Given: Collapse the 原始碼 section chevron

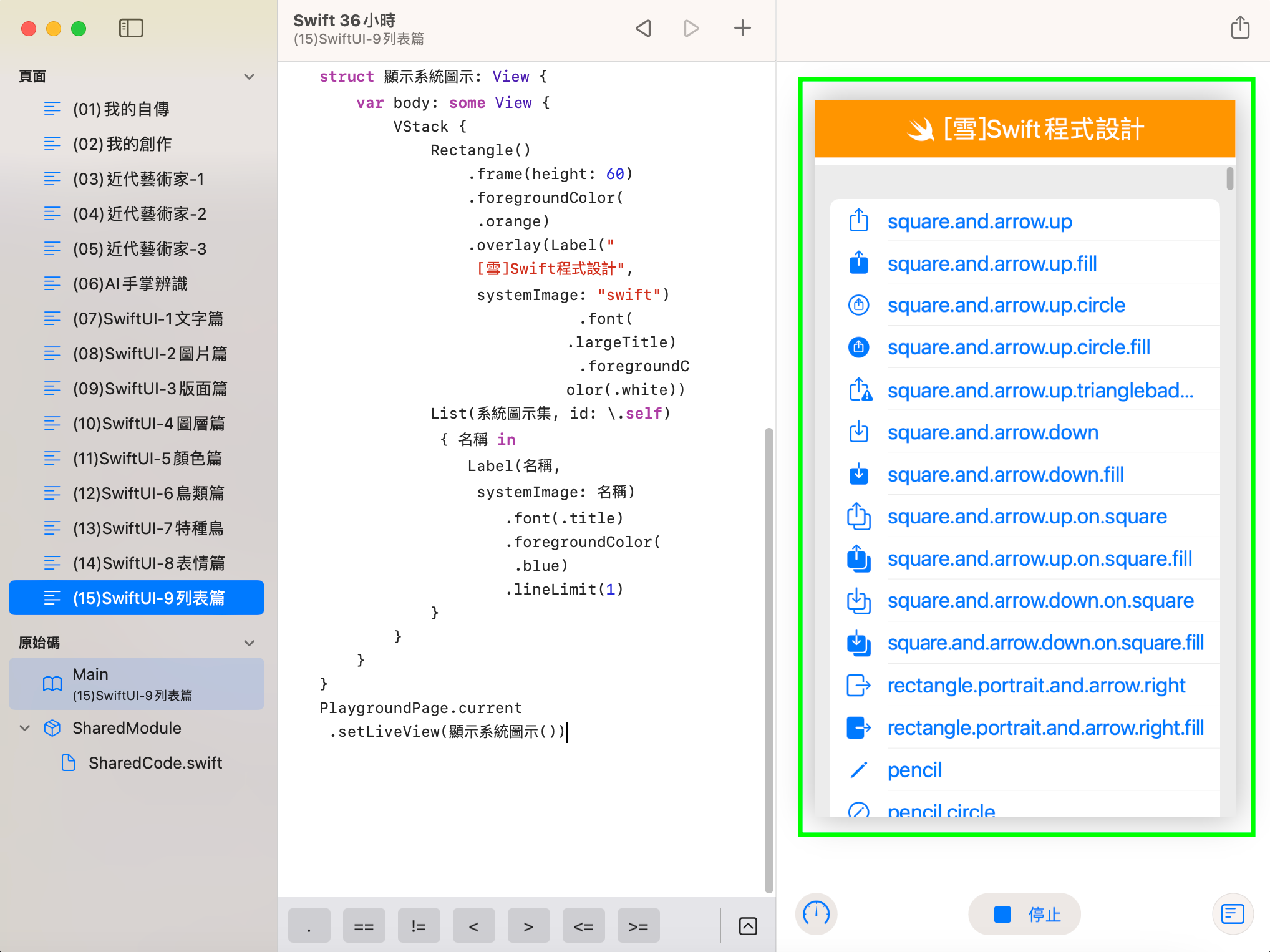Looking at the screenshot, I should (x=250, y=643).
